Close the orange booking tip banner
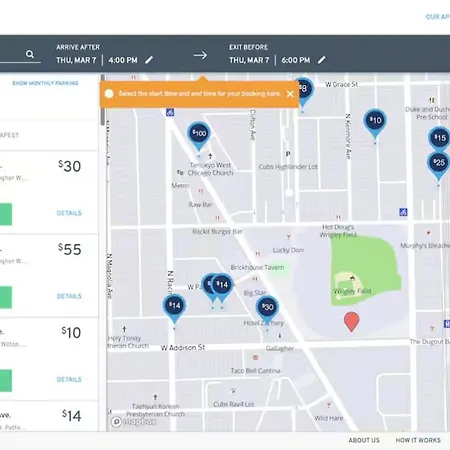 pyautogui.click(x=290, y=94)
